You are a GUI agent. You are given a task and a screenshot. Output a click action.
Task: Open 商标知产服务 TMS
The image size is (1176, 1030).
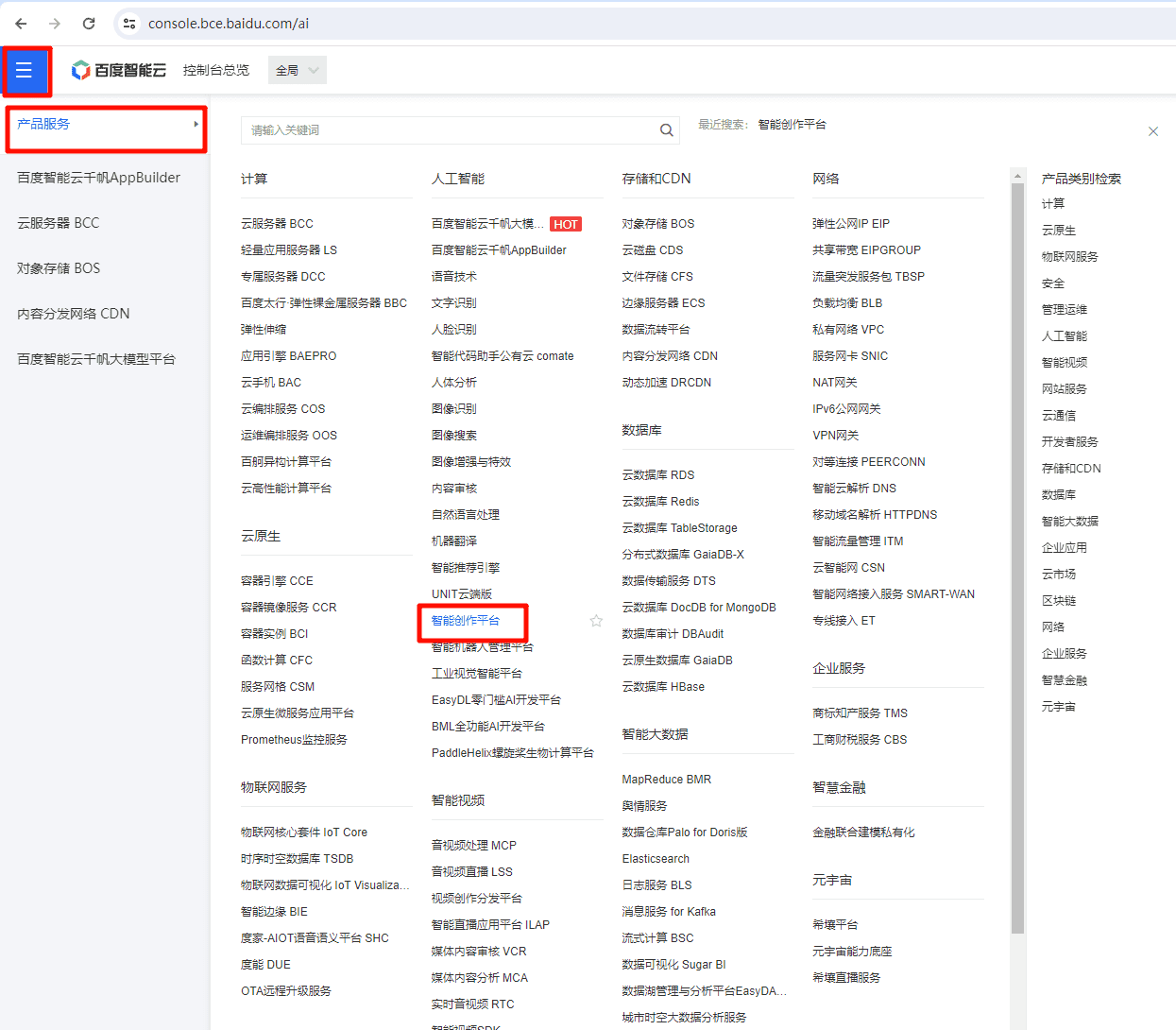point(860,713)
